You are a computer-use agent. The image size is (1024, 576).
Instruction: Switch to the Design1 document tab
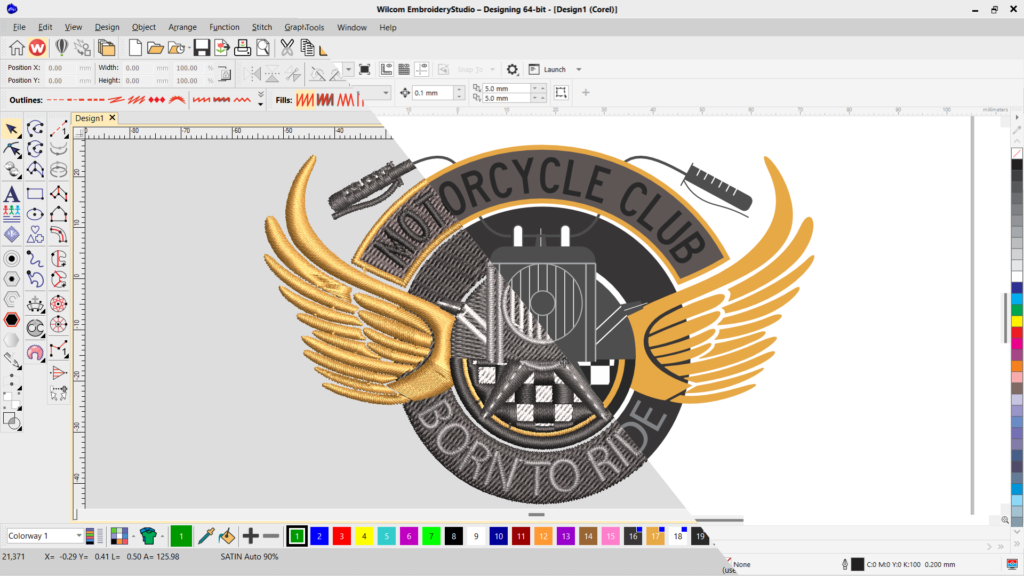tap(88, 117)
